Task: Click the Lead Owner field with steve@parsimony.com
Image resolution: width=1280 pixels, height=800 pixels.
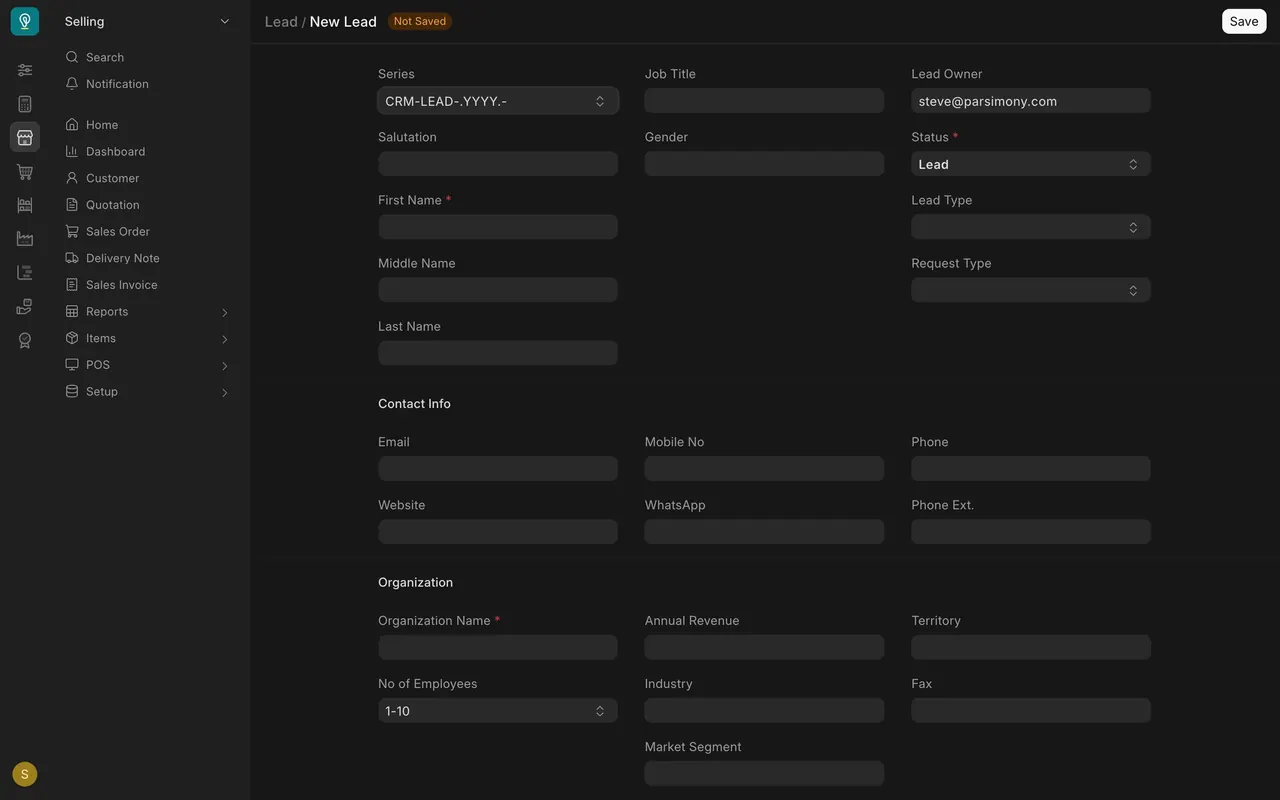Action: (1031, 101)
